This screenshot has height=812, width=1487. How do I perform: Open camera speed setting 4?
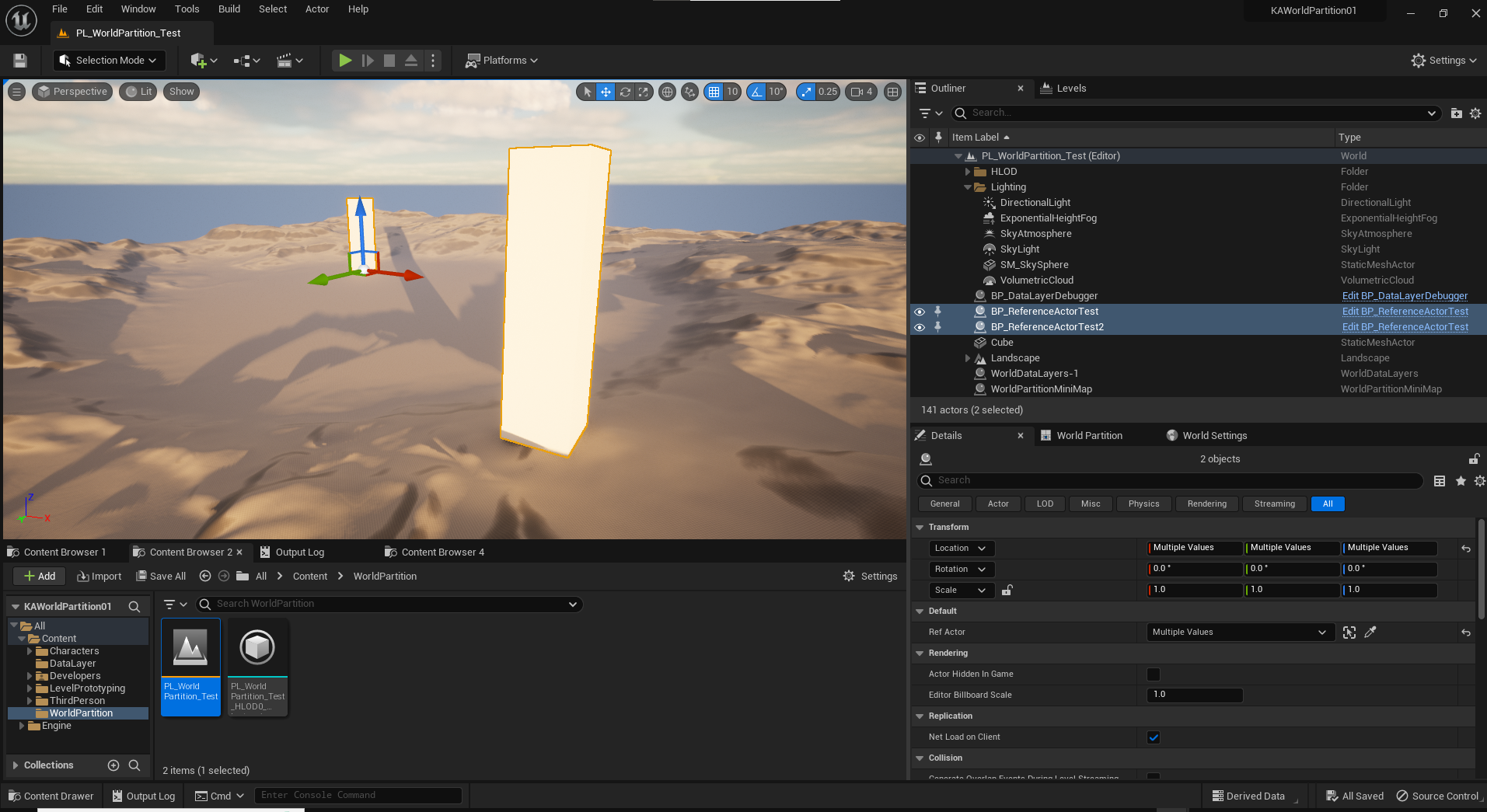pyautogui.click(x=861, y=92)
